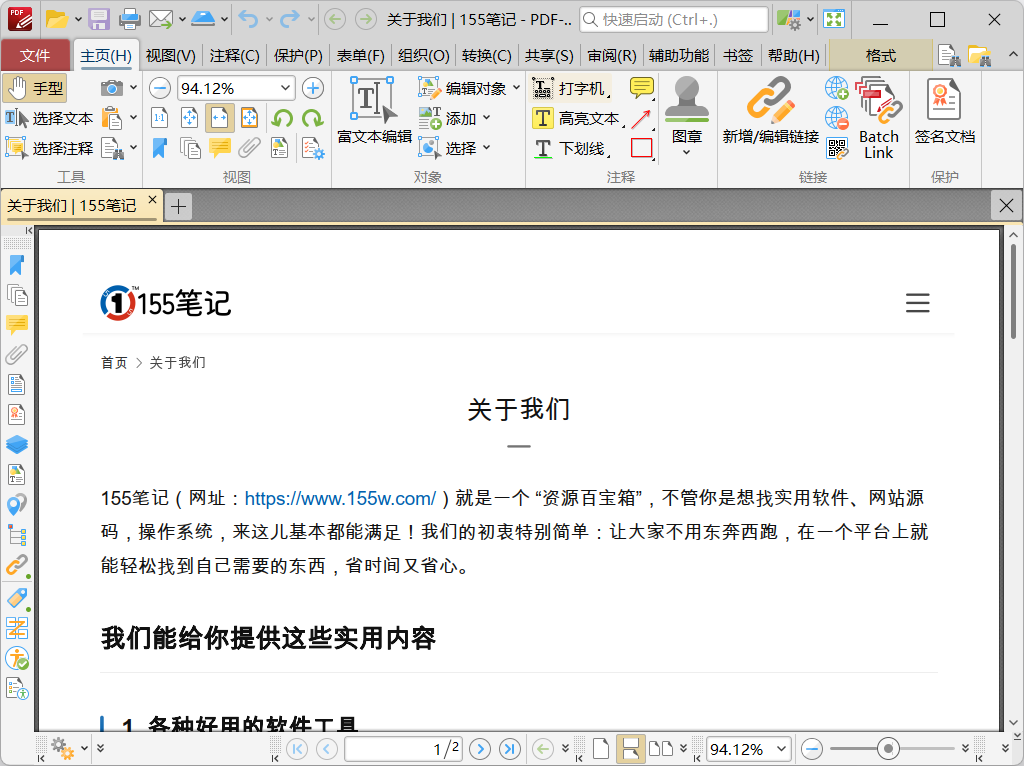Expand the 编辑对象 dropdown
The height and width of the screenshot is (766, 1024).
coord(516,88)
